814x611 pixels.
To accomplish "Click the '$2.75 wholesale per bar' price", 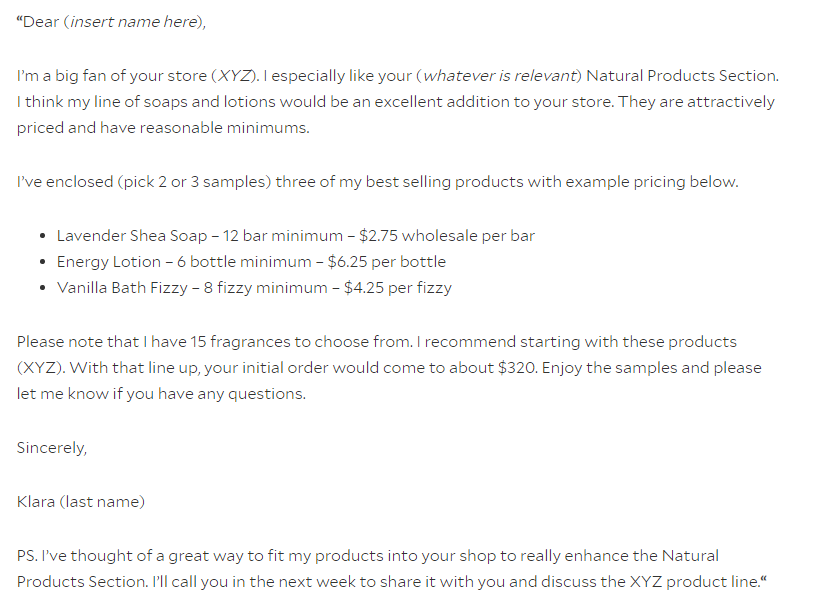I will click(447, 236).
